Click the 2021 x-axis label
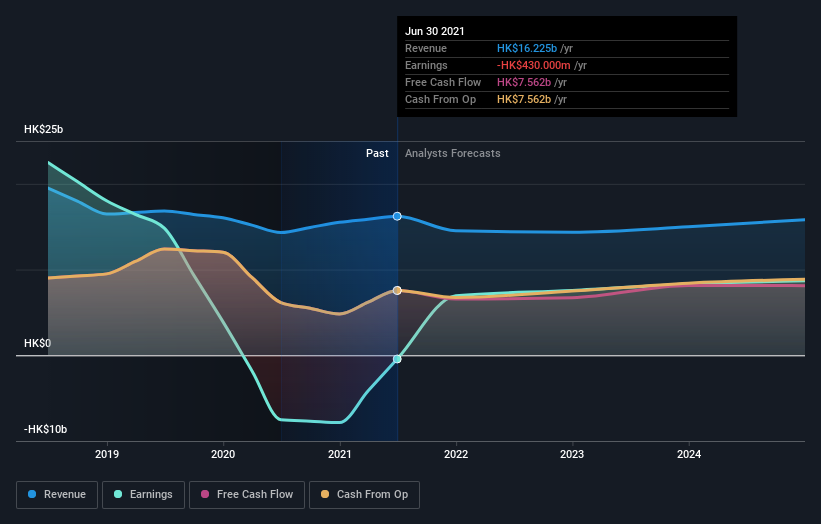 pos(340,454)
